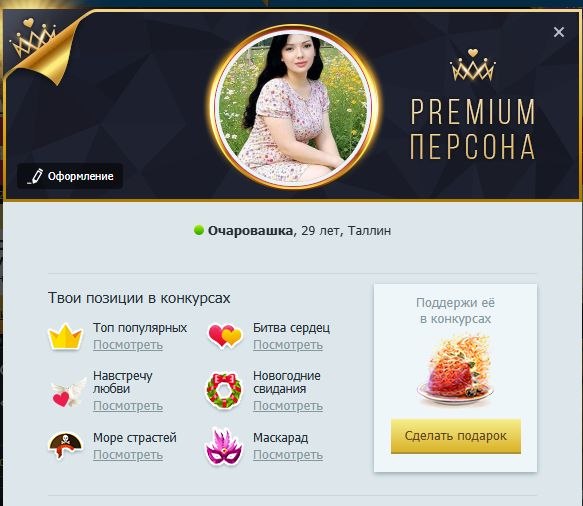
Task: Click the pencil icon on Оформление
Action: 35,176
